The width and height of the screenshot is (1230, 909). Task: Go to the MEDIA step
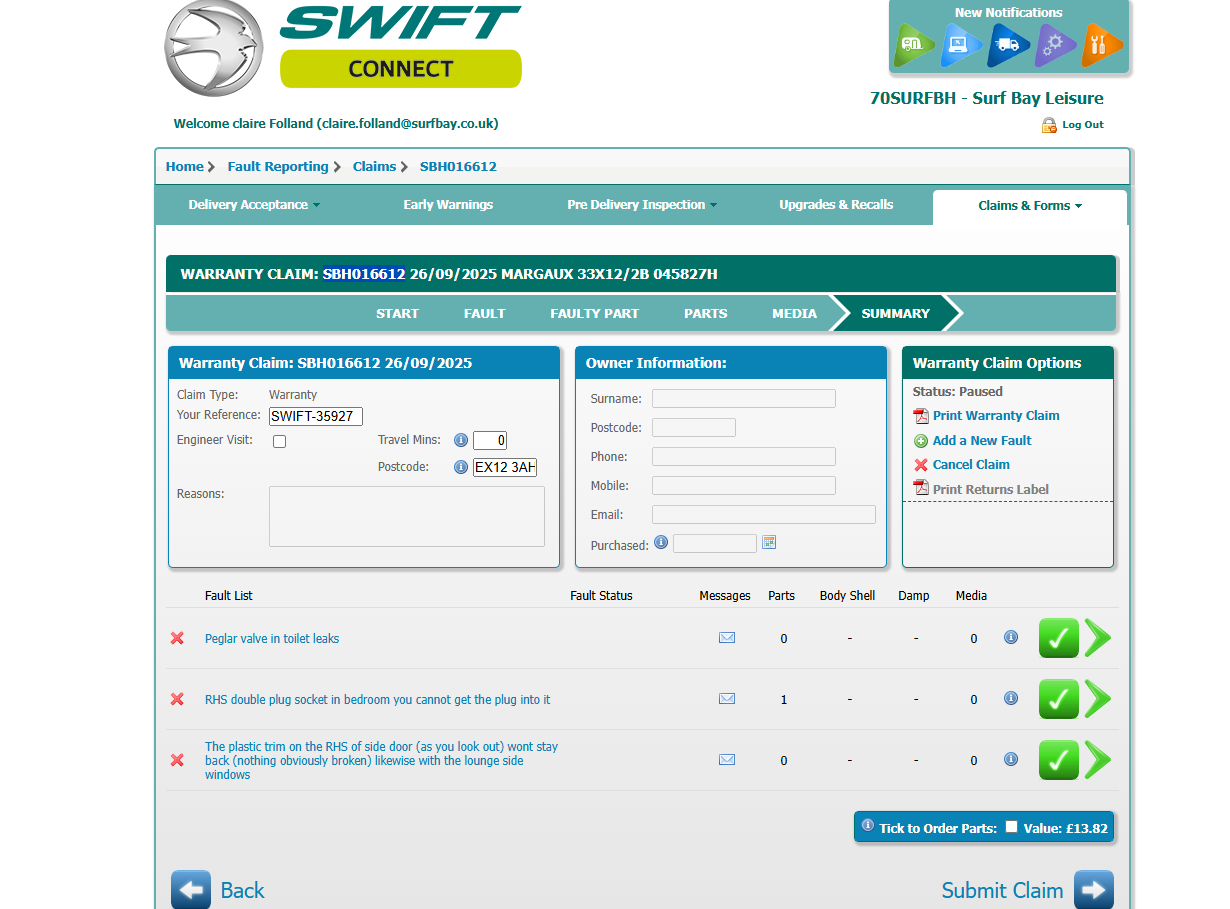(x=795, y=313)
